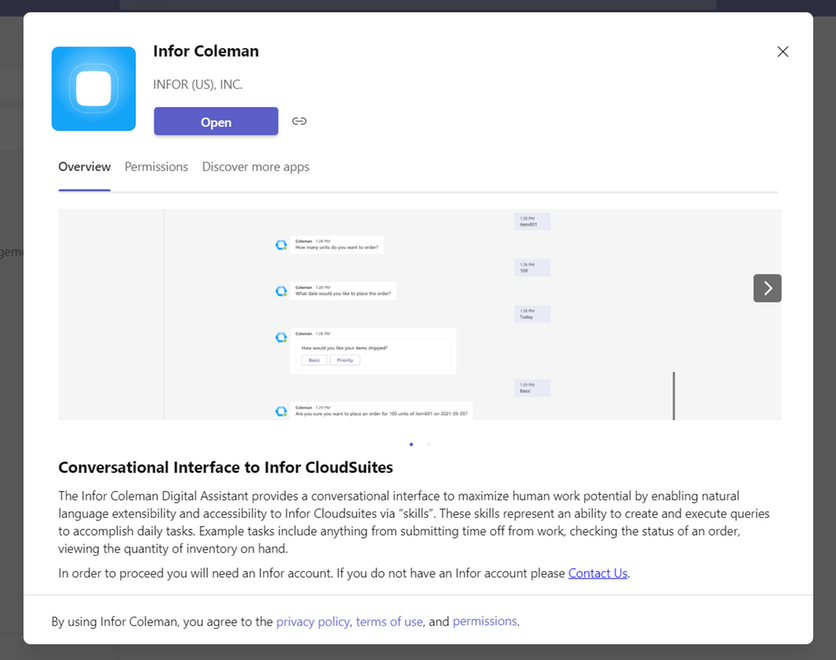836x660 pixels.
Task: Click the blue Infor Coleman app logo
Action: pyautogui.click(x=93, y=89)
